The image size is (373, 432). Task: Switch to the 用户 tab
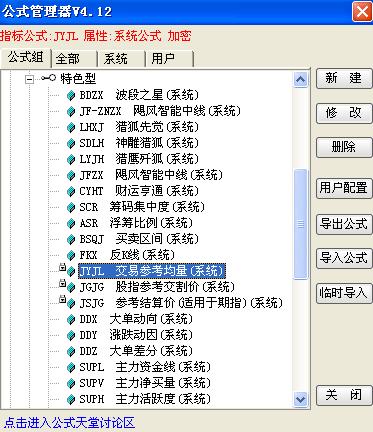[169, 59]
